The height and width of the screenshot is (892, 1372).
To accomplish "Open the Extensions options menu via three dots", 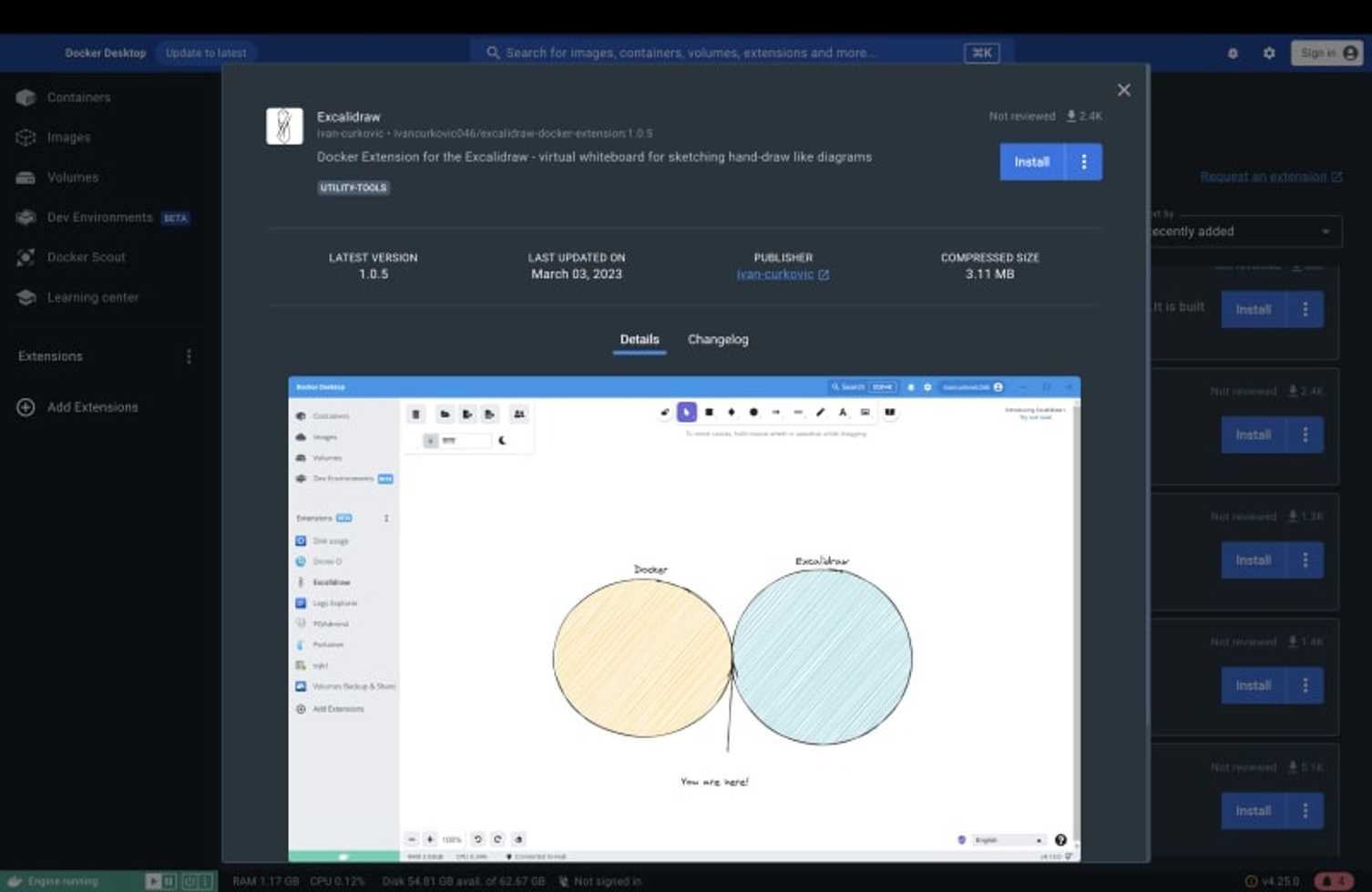I will coord(189,356).
